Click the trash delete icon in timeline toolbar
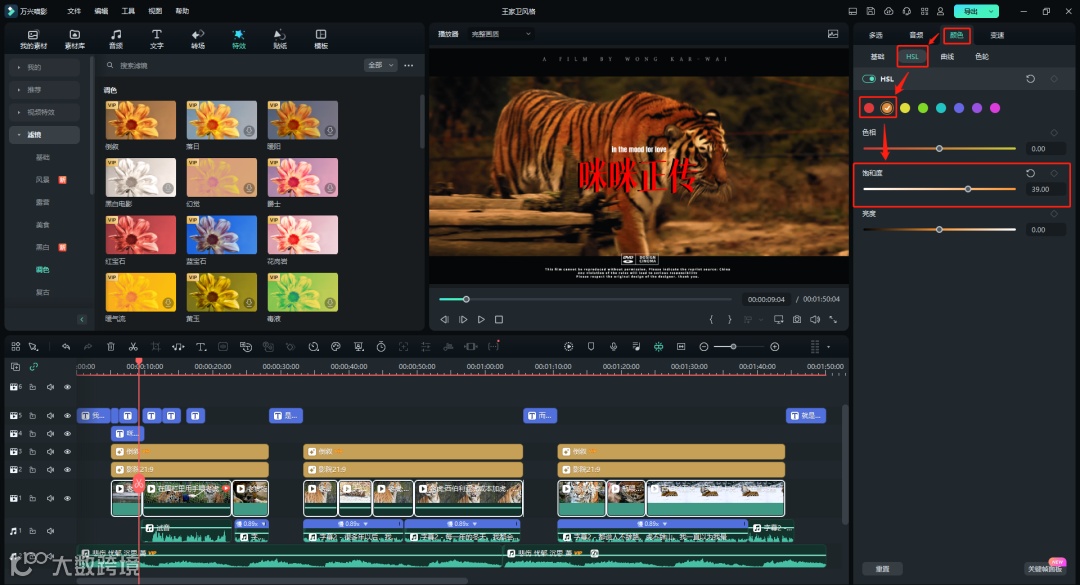This screenshot has height=585, width=1080. (x=111, y=347)
